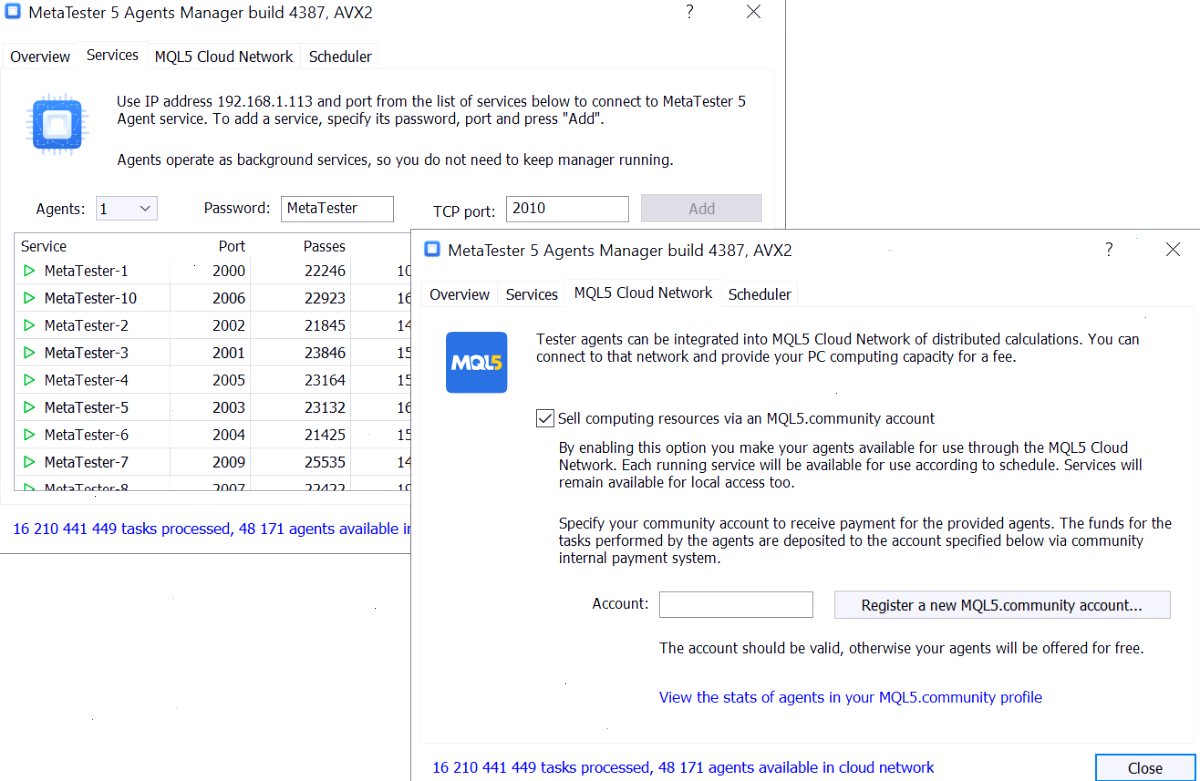Image resolution: width=1200 pixels, height=781 pixels.
Task: Click tasks processed status link in front window
Action: pos(683,767)
